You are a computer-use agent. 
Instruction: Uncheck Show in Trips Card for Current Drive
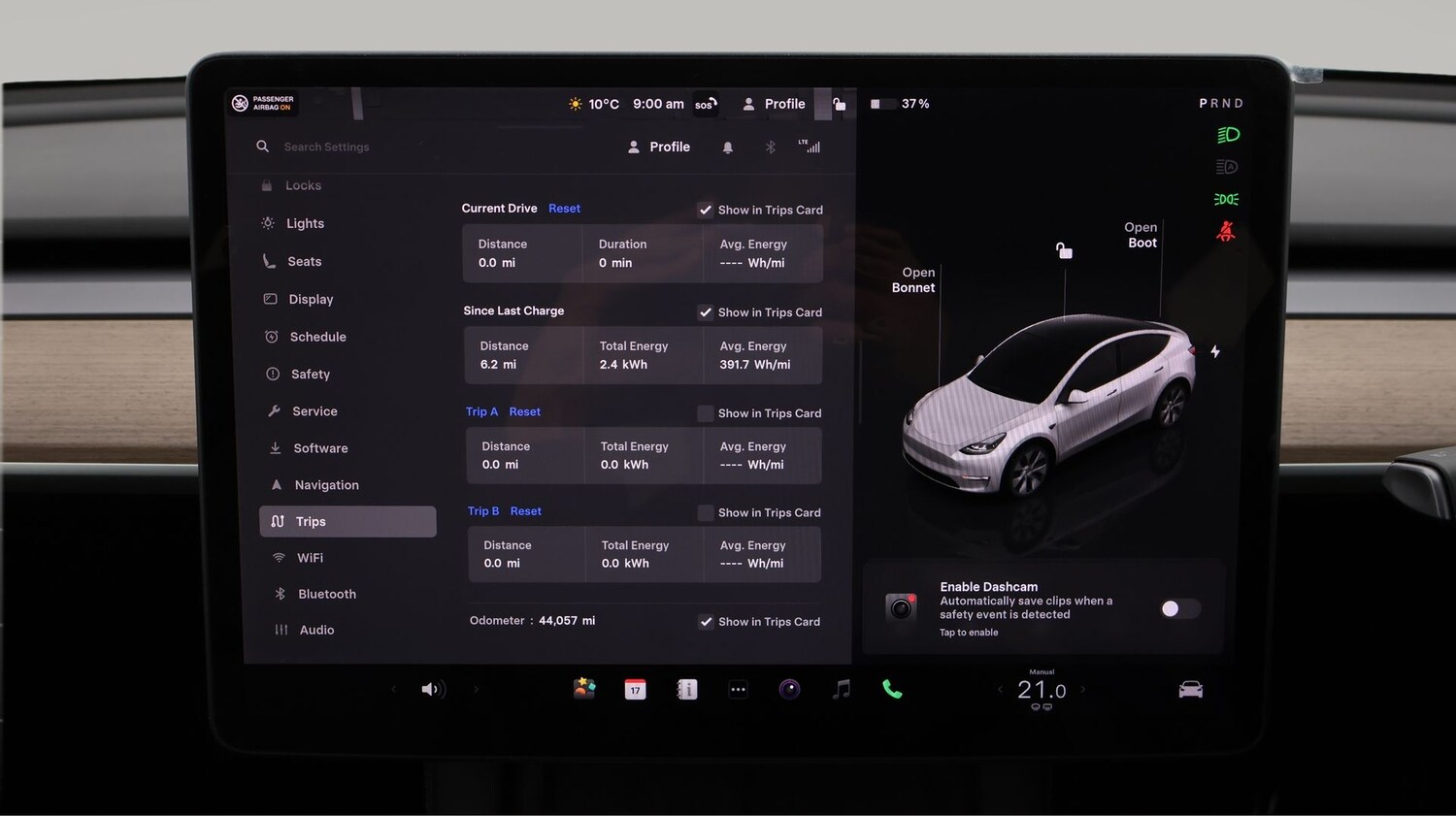706,210
